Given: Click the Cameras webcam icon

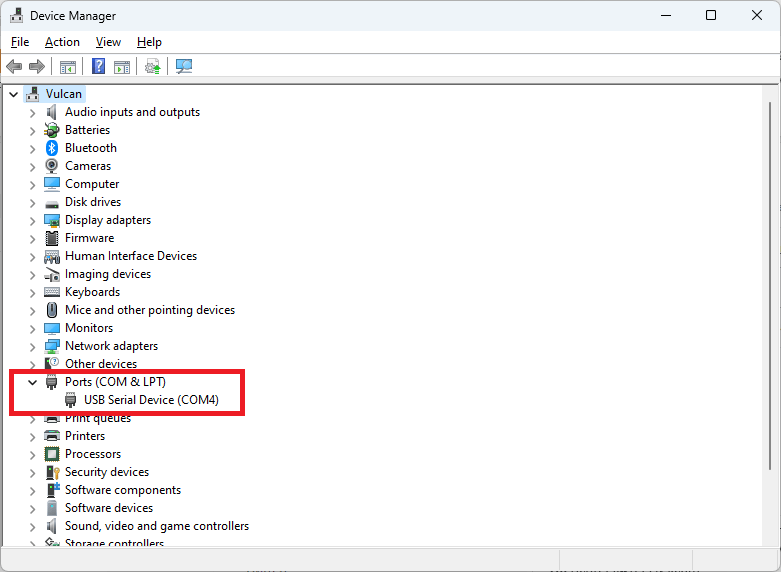Looking at the screenshot, I should point(52,166).
